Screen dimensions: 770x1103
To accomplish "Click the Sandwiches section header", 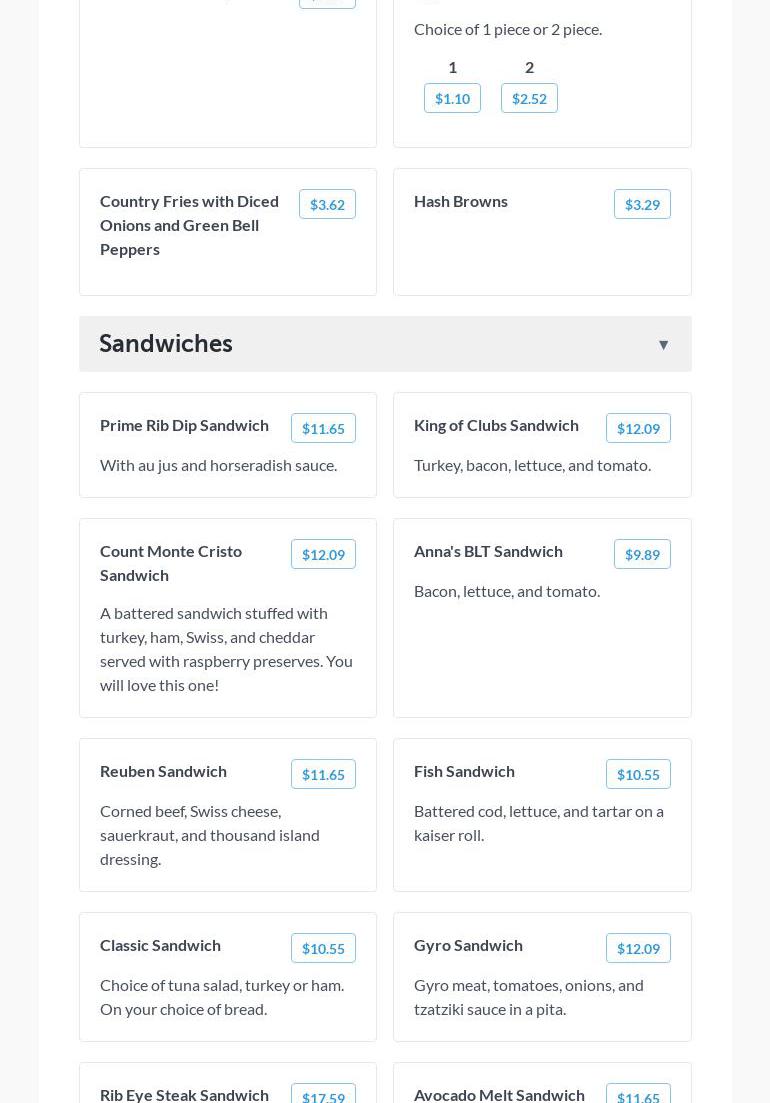I will 166,344.
